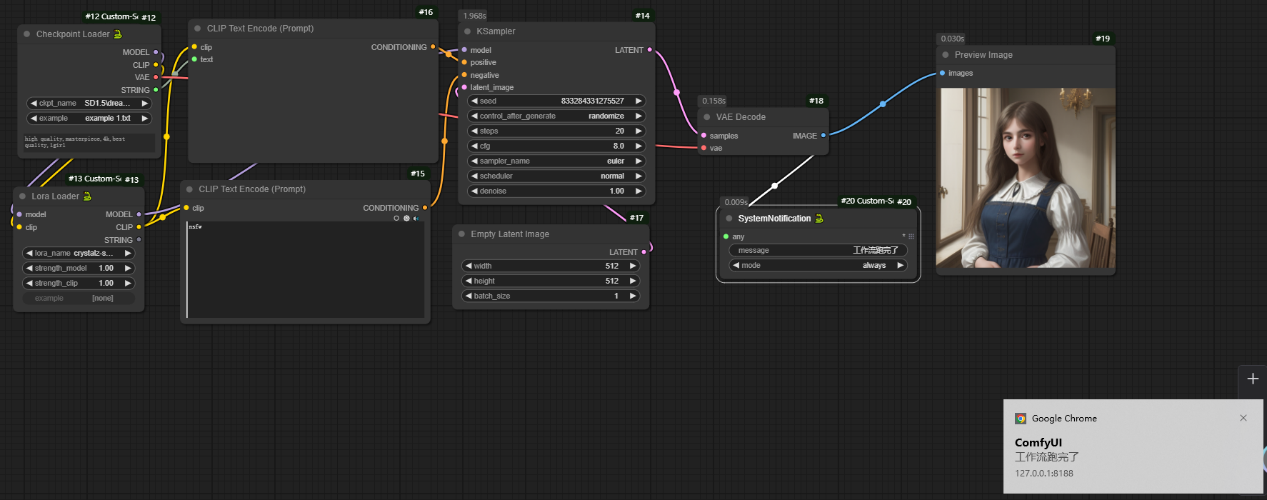Click the IMAGE output port on VAE Decode

pos(823,135)
